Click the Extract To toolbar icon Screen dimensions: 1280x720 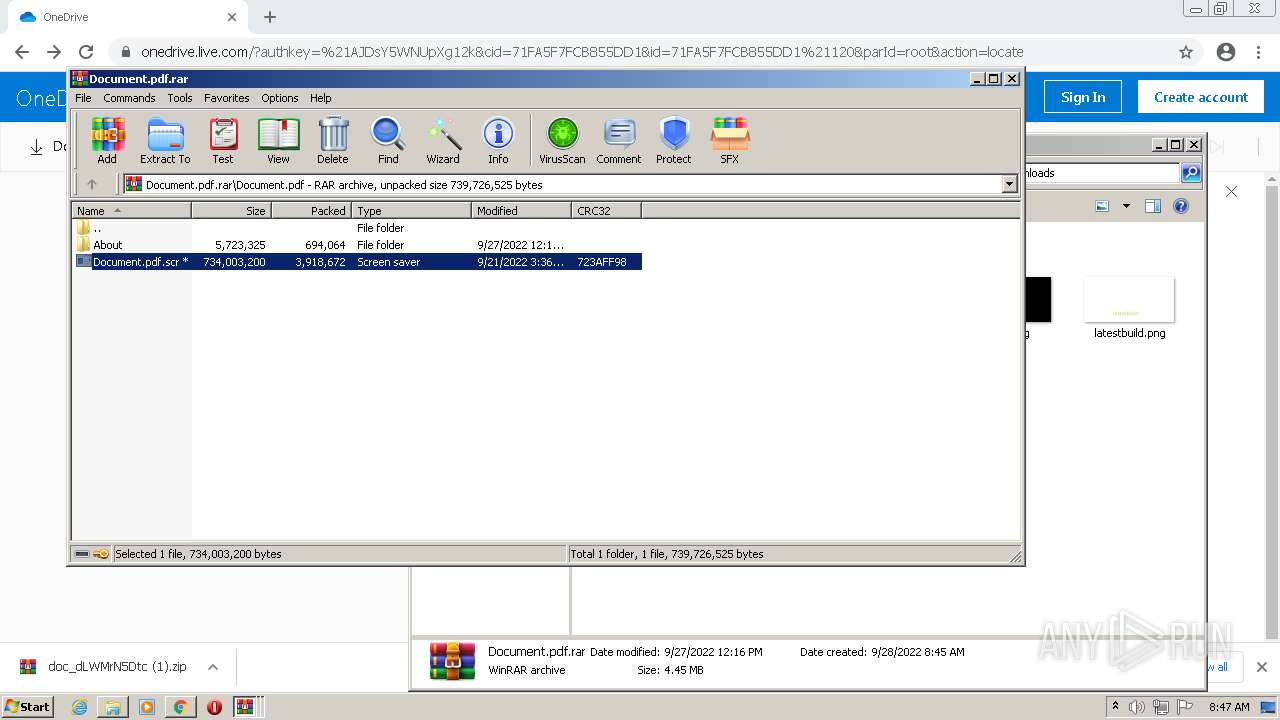coord(165,140)
